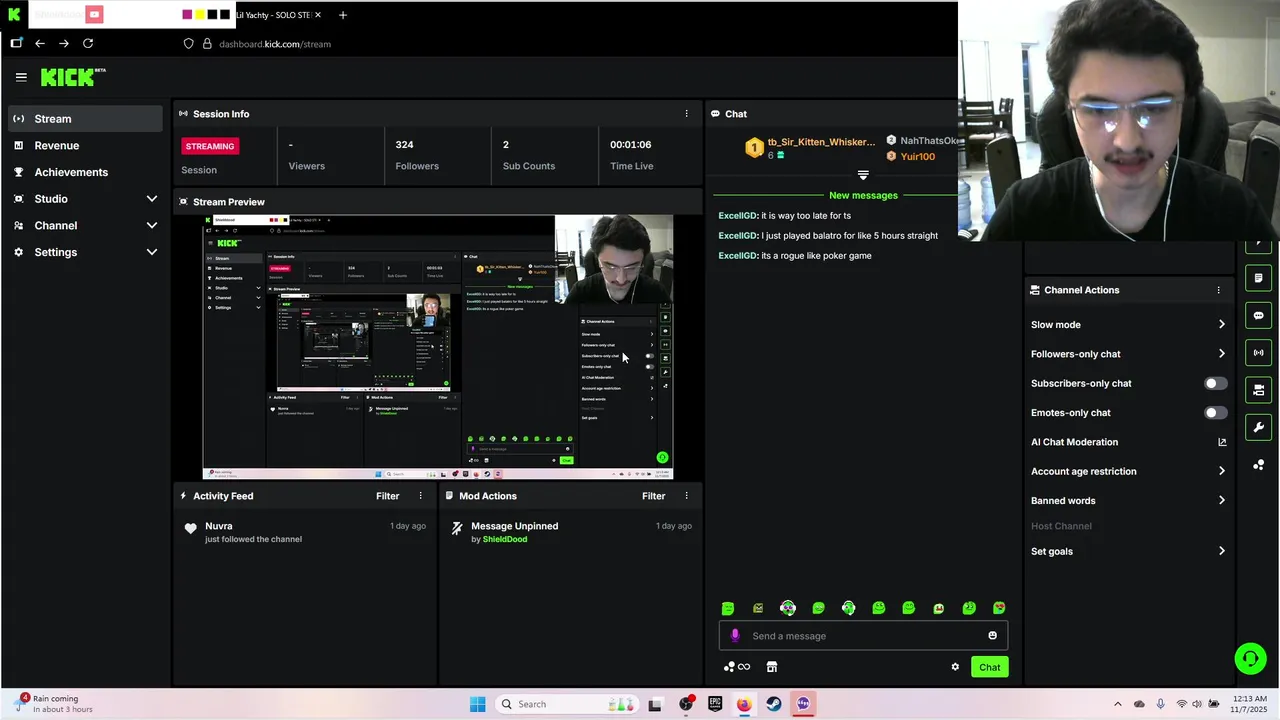
Task: Select Stream in sidebar
Action: [84, 119]
